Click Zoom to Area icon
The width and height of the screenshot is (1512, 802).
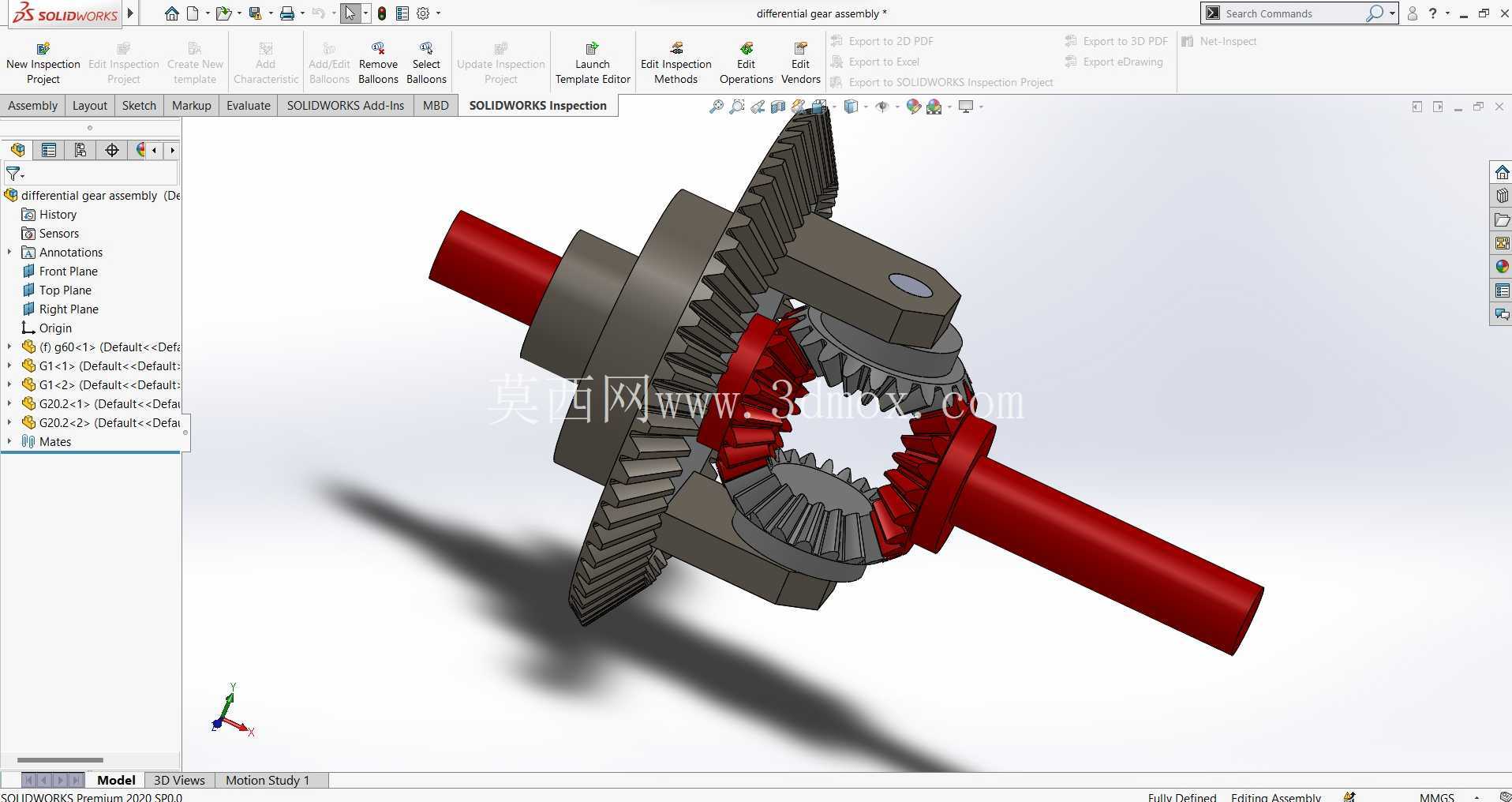(736, 107)
